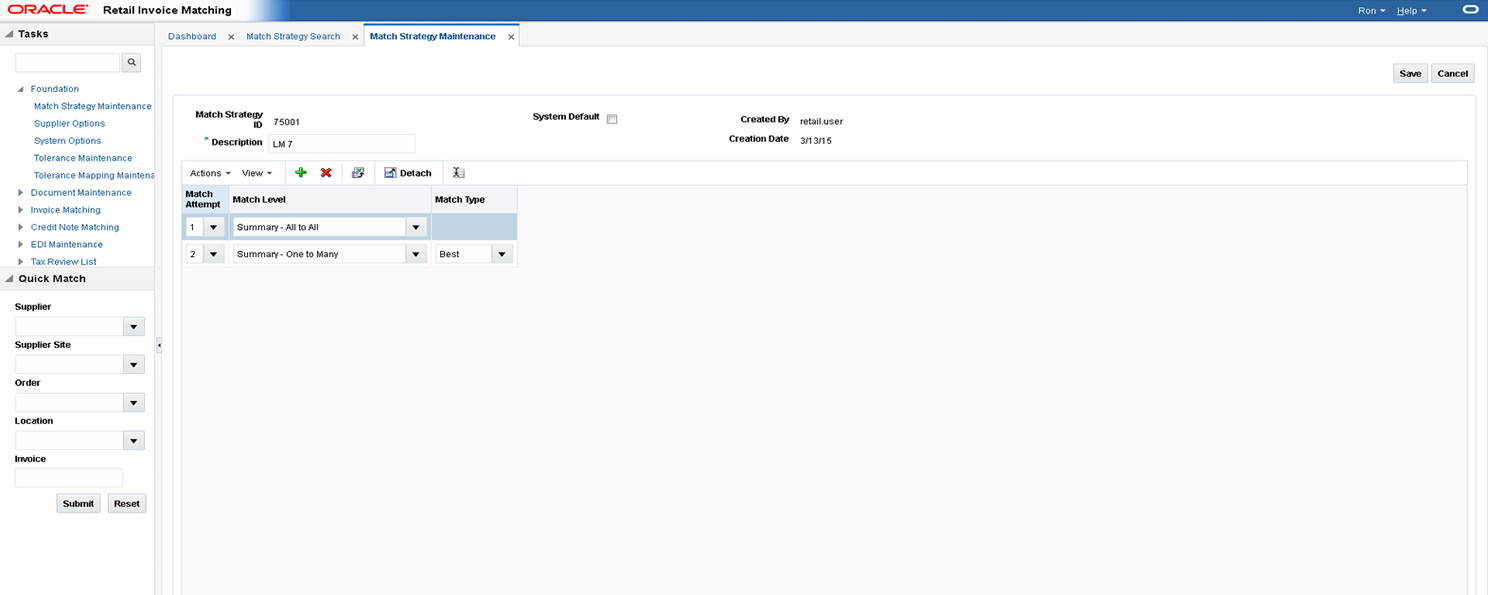This screenshot has width=1488, height=595.
Task: Open Match Strategy Maintenance task link
Action: pyautogui.click(x=93, y=106)
